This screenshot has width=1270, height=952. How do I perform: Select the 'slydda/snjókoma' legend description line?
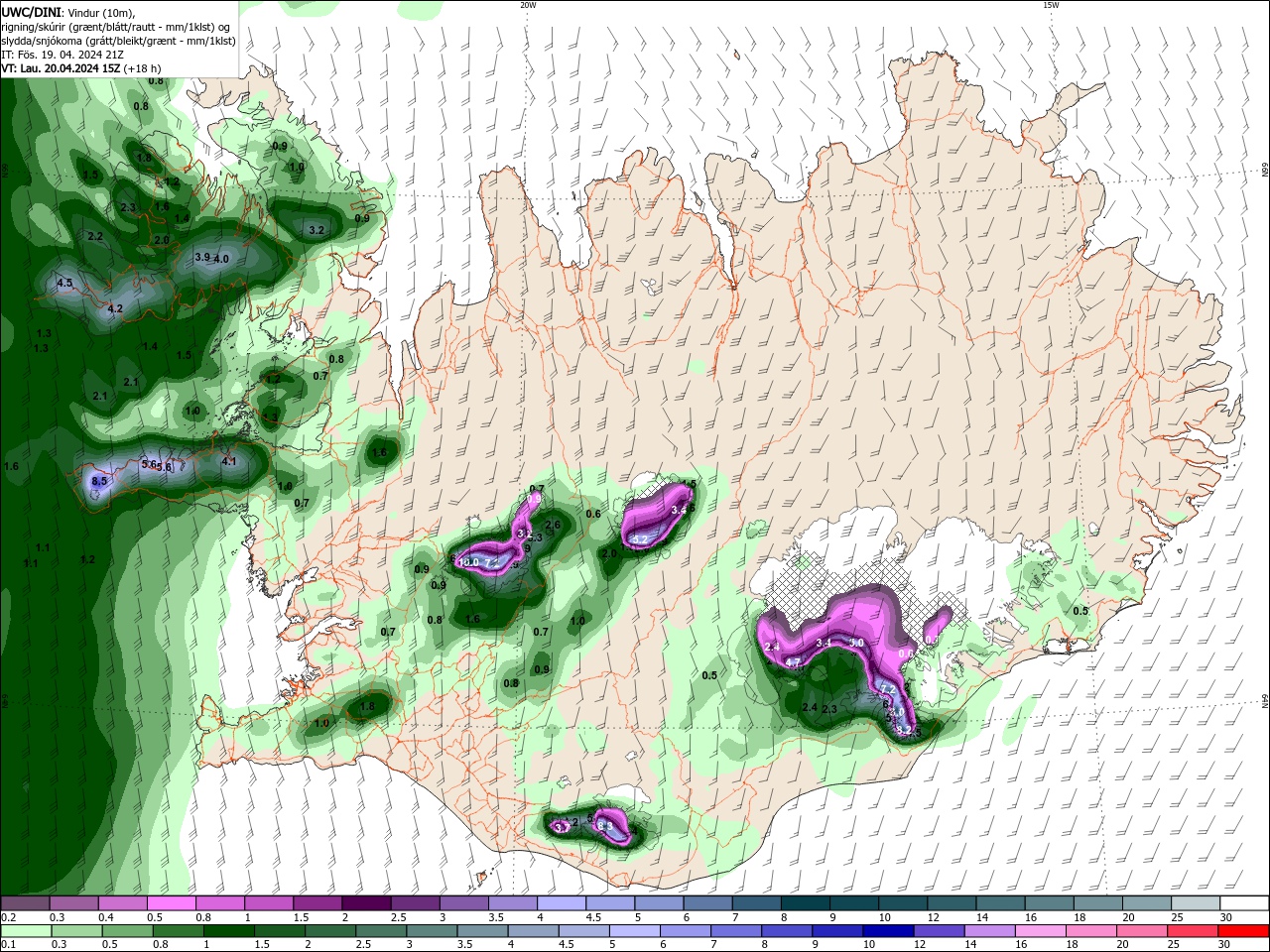(x=118, y=41)
